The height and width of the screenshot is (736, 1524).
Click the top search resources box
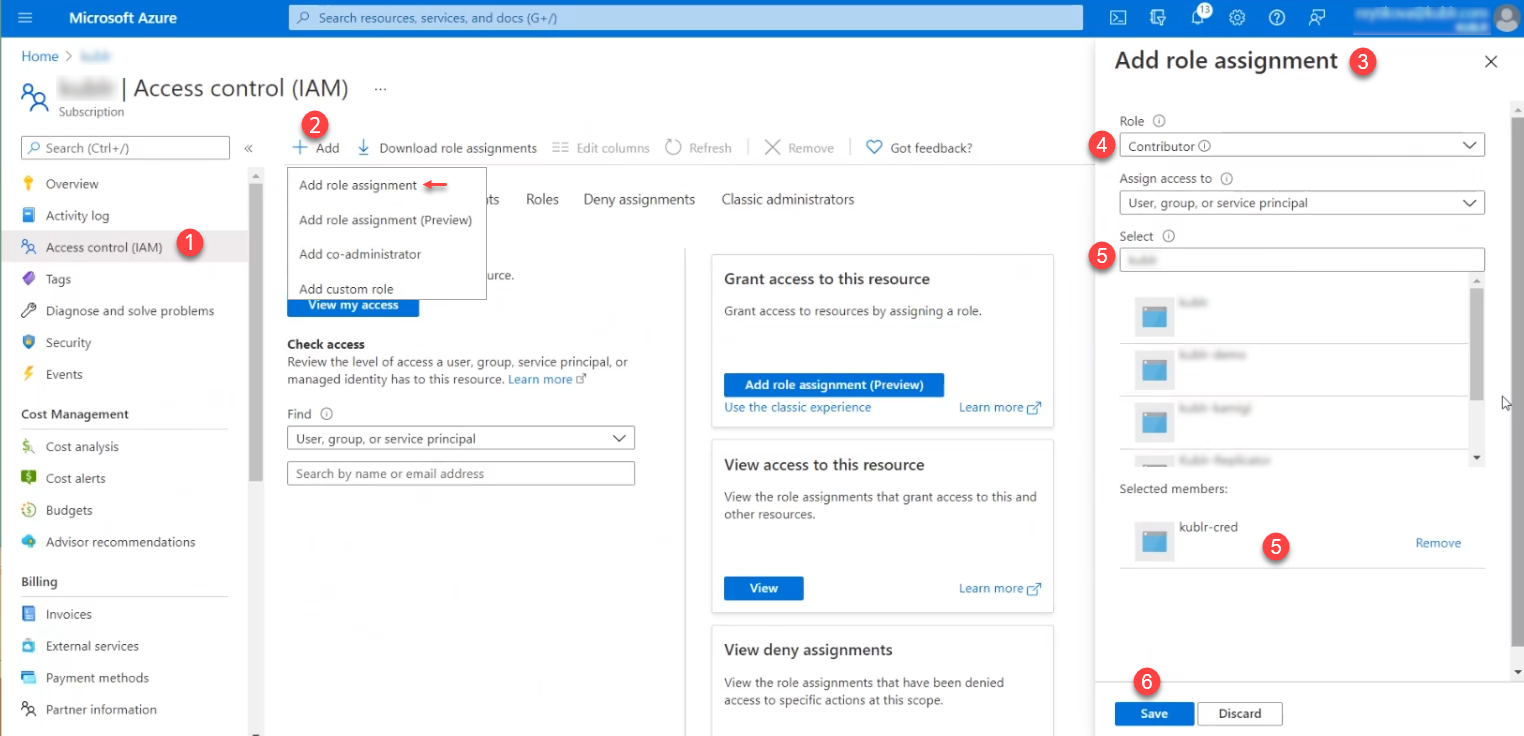click(686, 18)
